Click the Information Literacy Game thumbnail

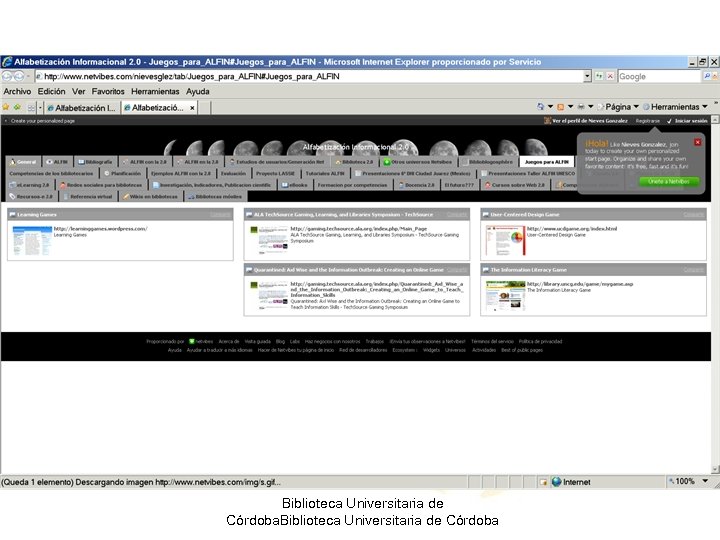[x=506, y=296]
